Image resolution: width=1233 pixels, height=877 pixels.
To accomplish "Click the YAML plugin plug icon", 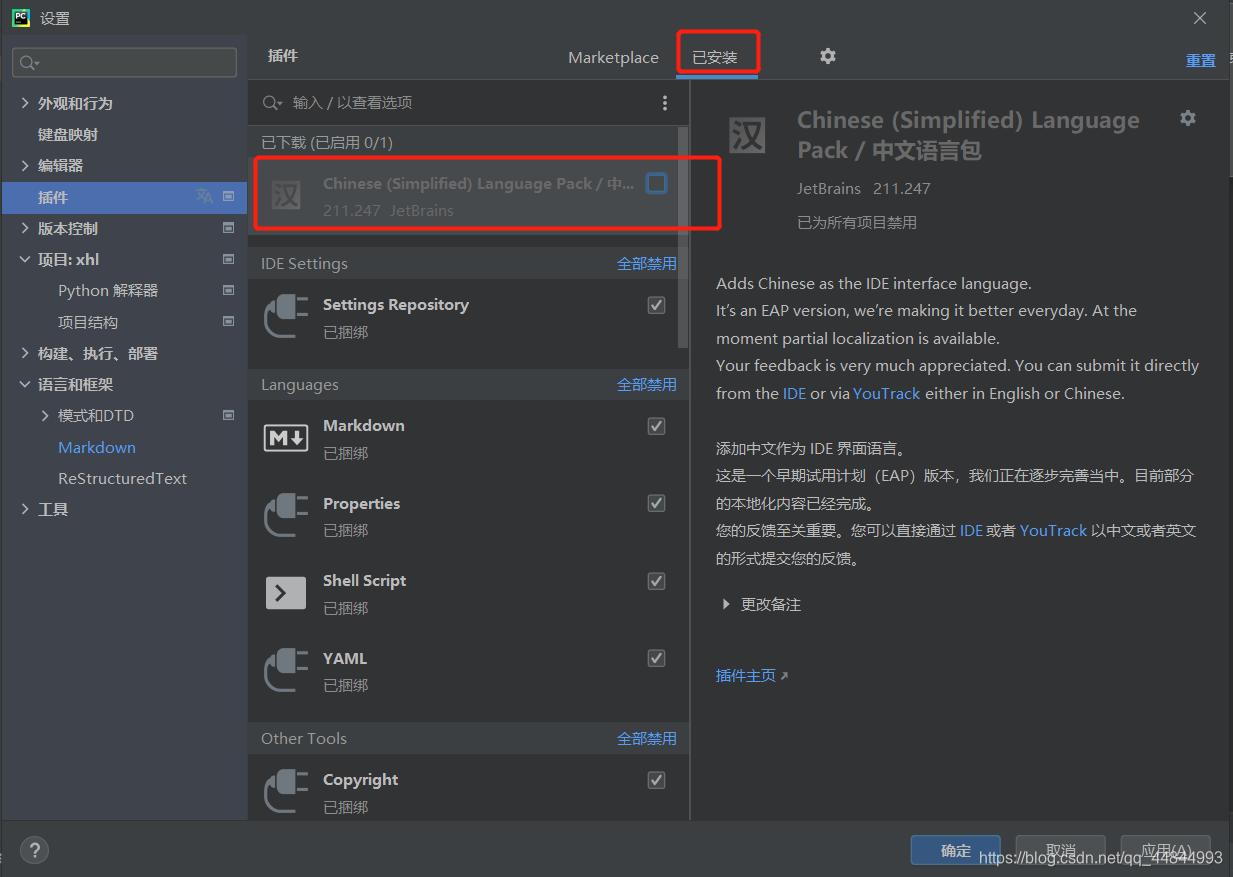I will 286,671.
